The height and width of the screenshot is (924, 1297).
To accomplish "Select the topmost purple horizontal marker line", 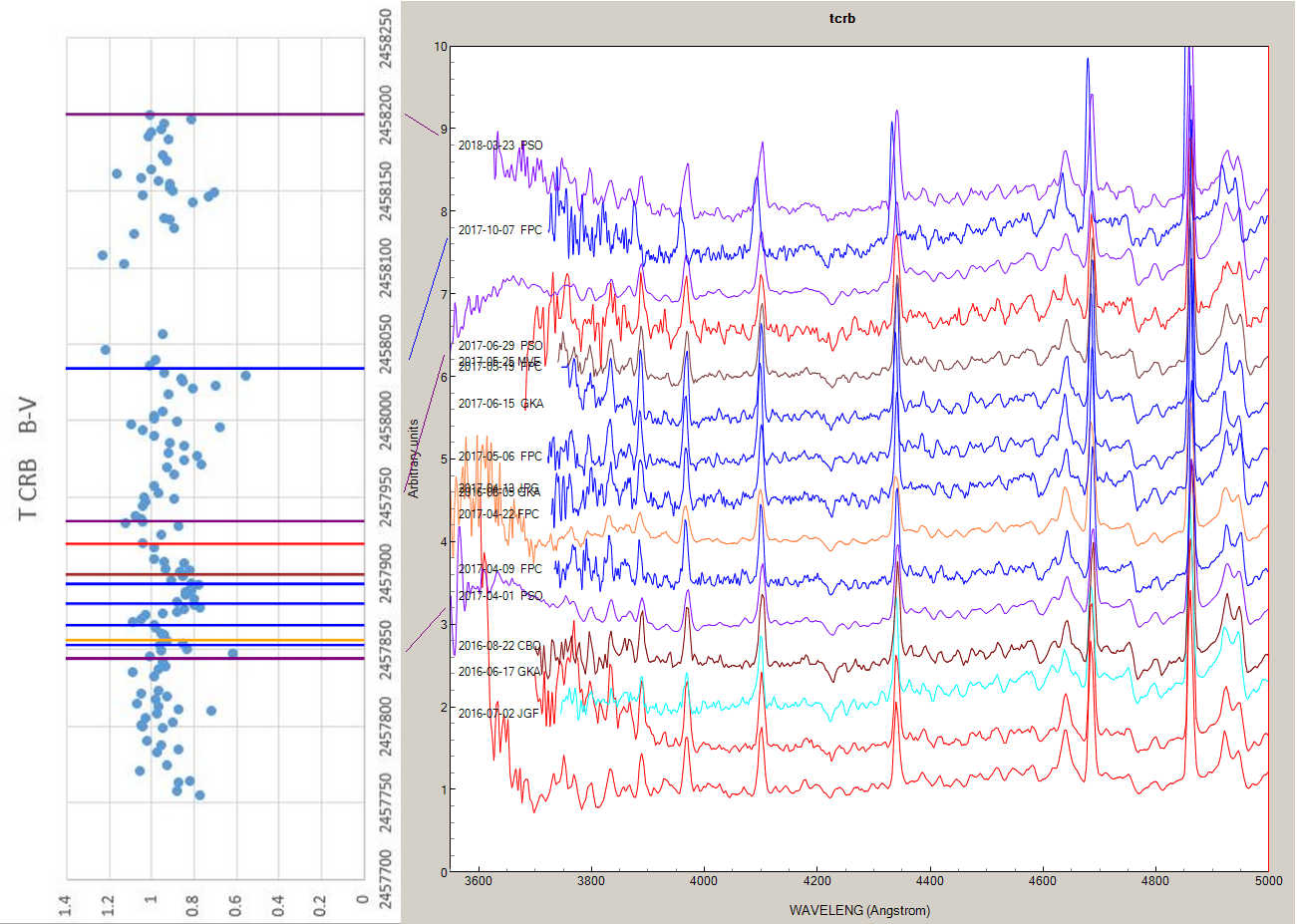I will pyautogui.click(x=214, y=115).
